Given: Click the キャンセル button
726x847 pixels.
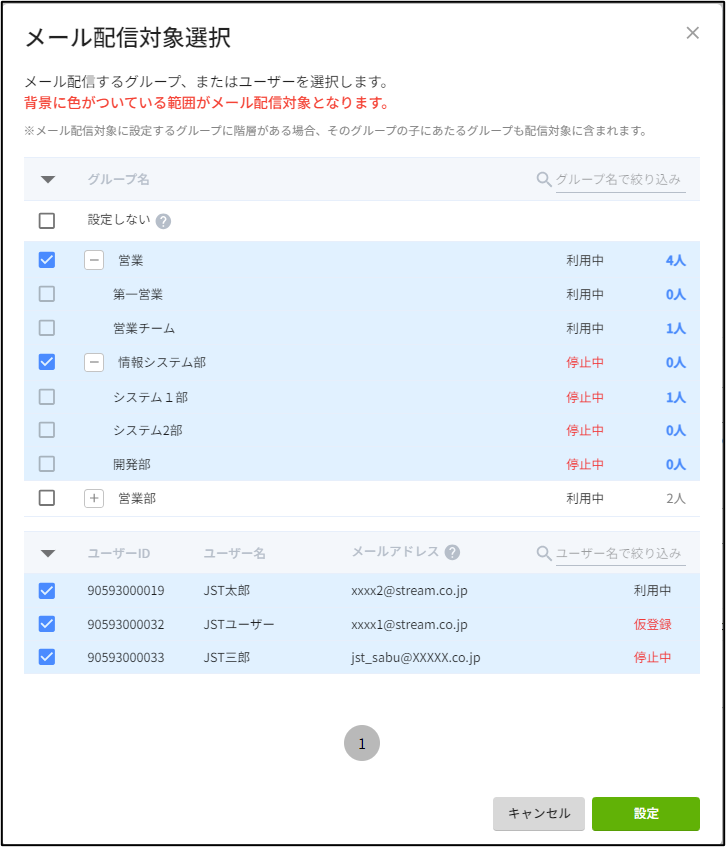Looking at the screenshot, I should click(x=539, y=814).
